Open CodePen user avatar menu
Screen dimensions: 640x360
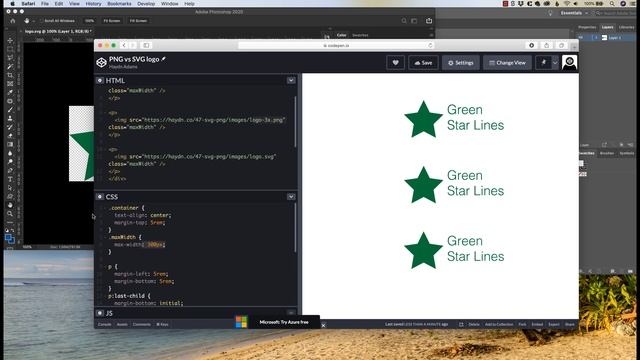pyautogui.click(x=569, y=62)
